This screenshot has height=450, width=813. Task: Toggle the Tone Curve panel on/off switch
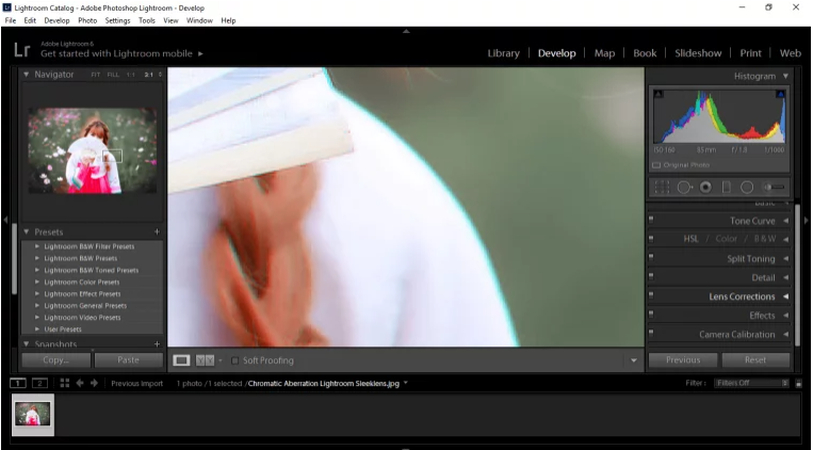651,220
